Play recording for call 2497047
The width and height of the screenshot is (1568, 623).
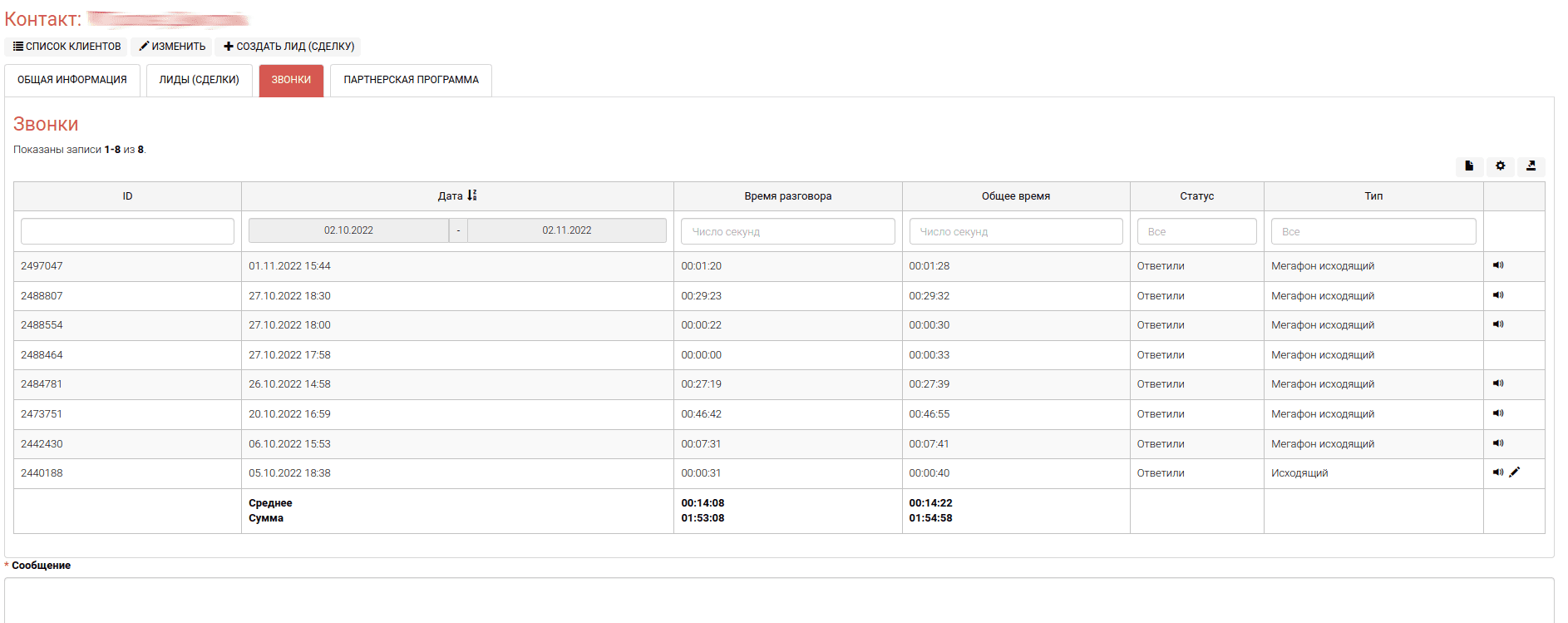click(1497, 265)
